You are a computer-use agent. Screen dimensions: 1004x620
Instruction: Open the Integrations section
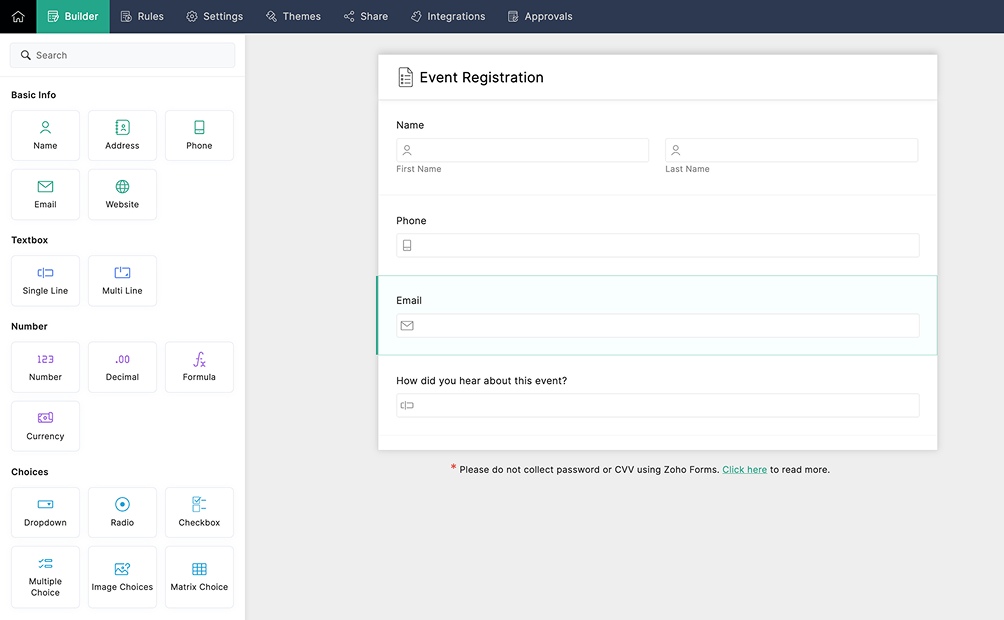447,16
